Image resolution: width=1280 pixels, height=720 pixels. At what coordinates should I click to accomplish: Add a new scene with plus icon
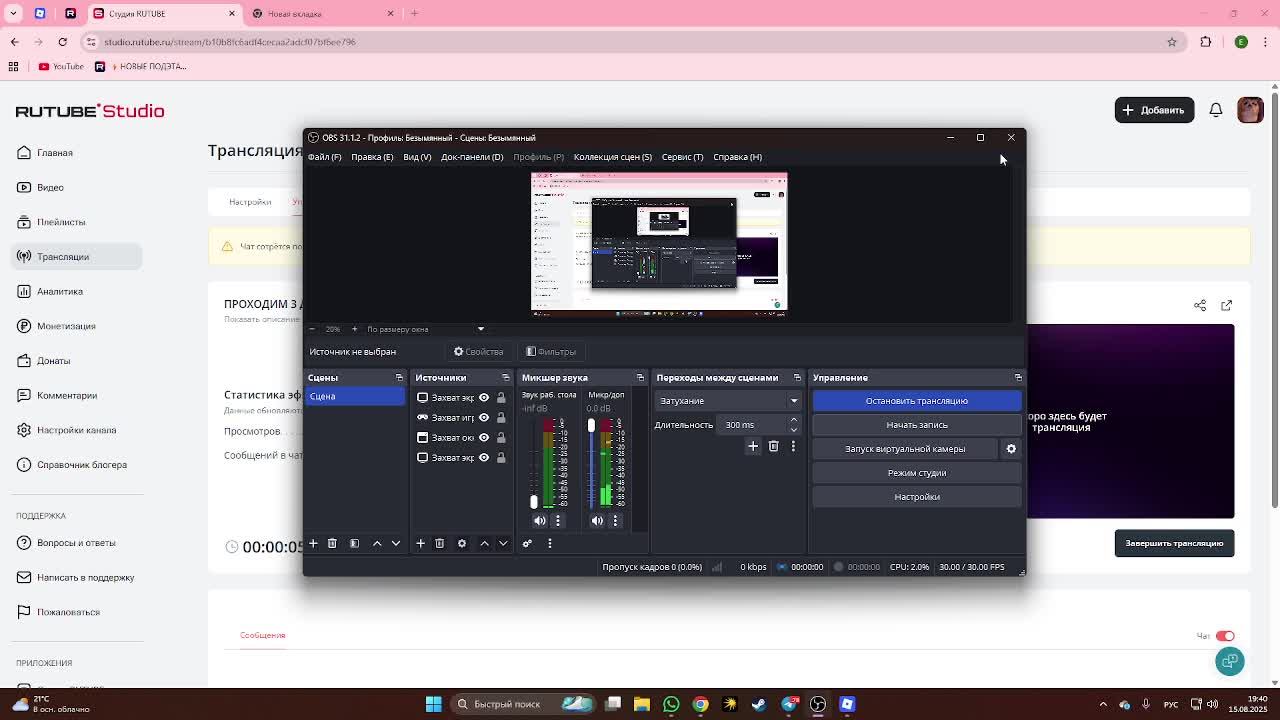point(313,543)
